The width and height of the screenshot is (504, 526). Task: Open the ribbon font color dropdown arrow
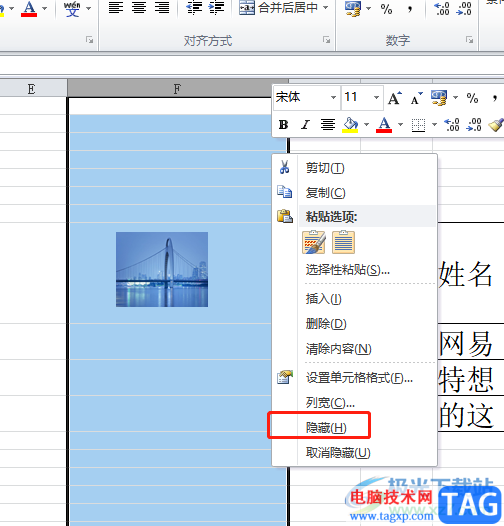point(44,8)
